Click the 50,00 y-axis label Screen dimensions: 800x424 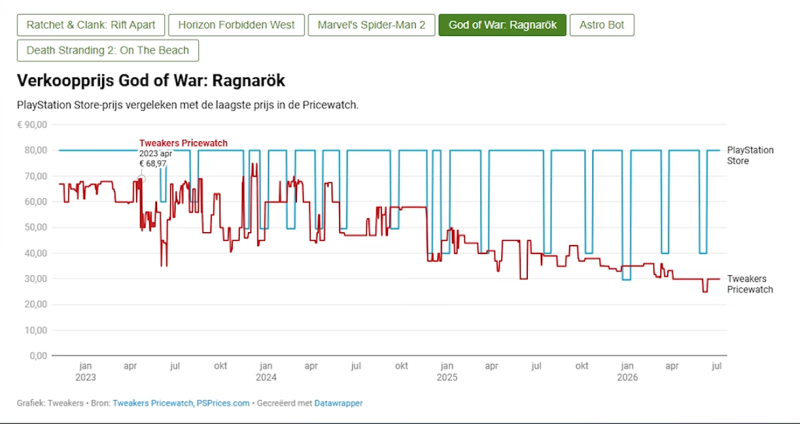click(x=36, y=228)
